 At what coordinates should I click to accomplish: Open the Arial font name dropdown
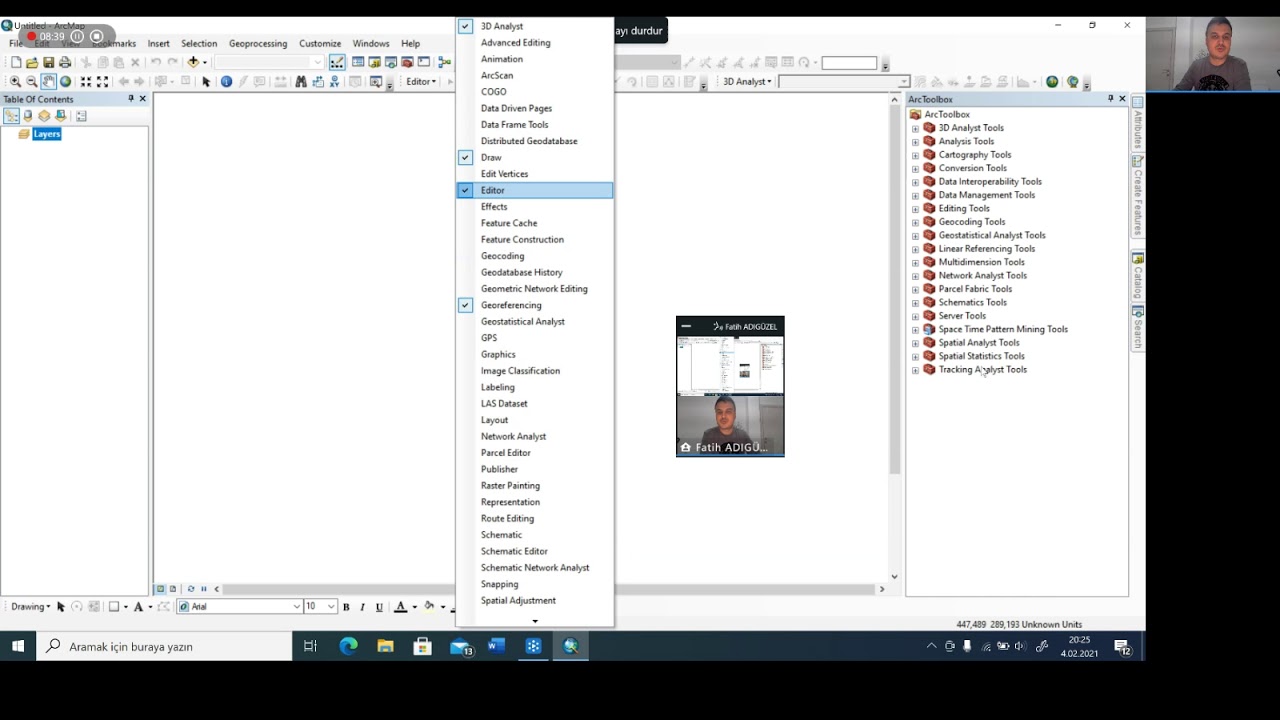(x=297, y=607)
